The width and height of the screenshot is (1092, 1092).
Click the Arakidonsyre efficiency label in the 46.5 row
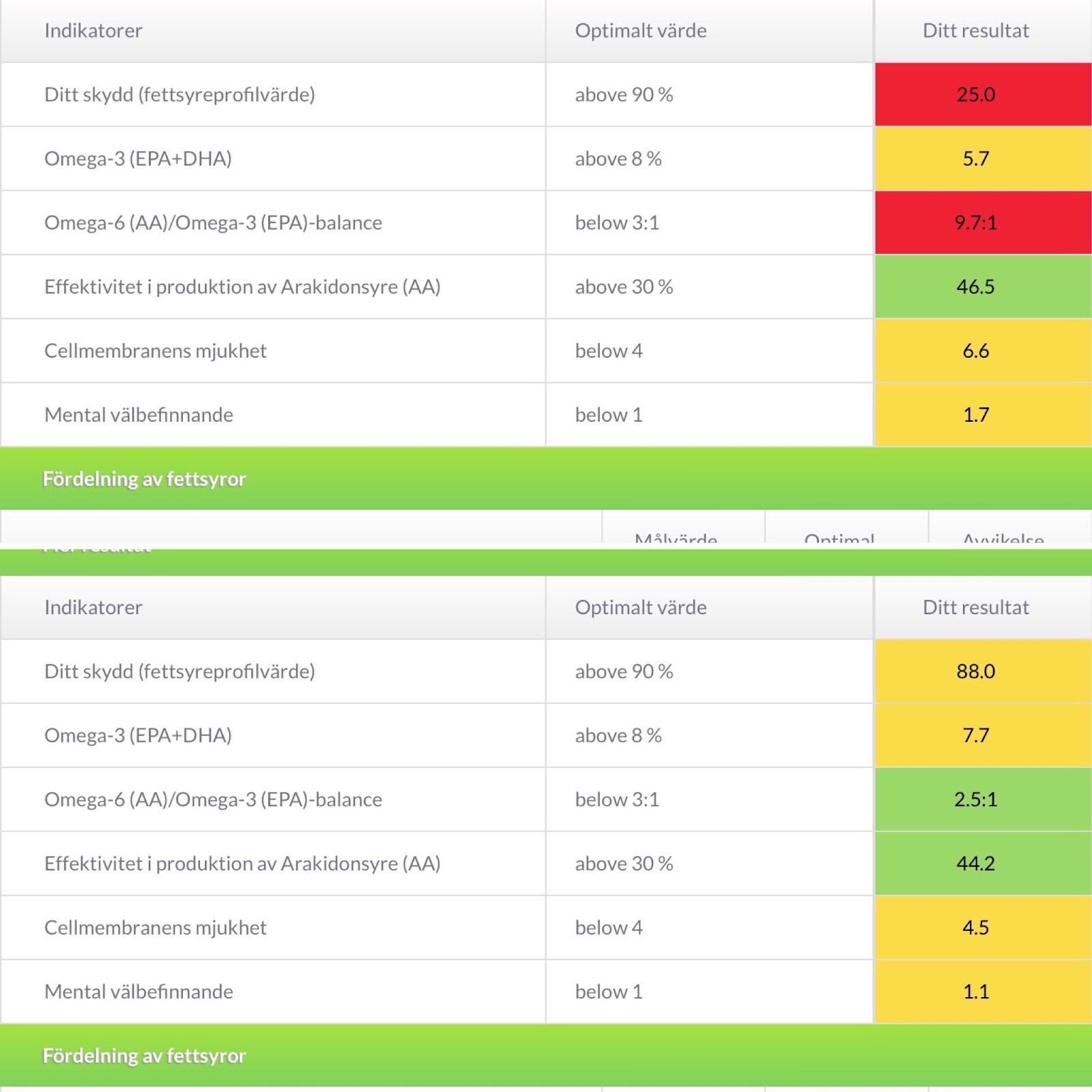click(x=242, y=287)
